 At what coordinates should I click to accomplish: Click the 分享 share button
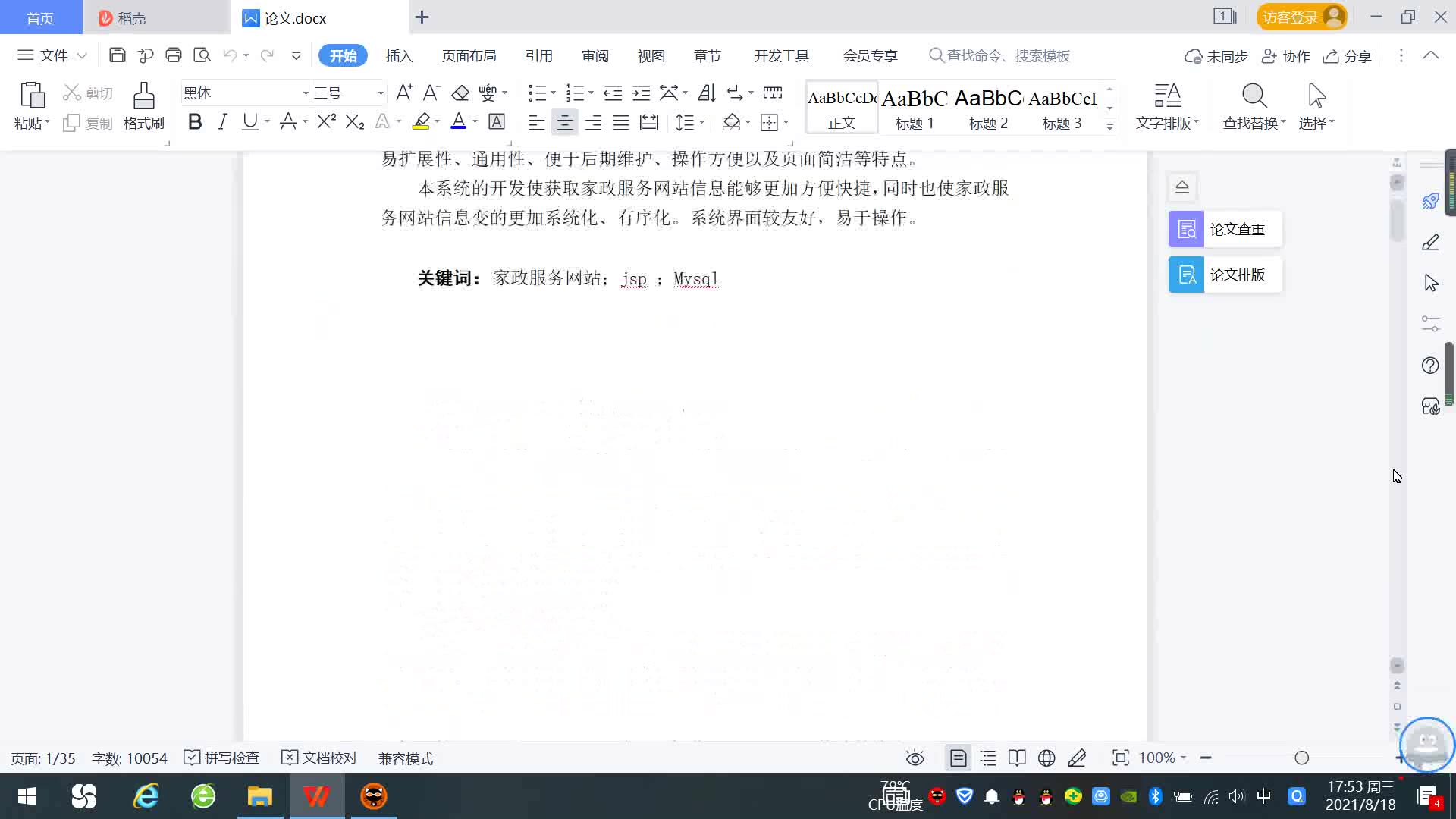point(1347,56)
